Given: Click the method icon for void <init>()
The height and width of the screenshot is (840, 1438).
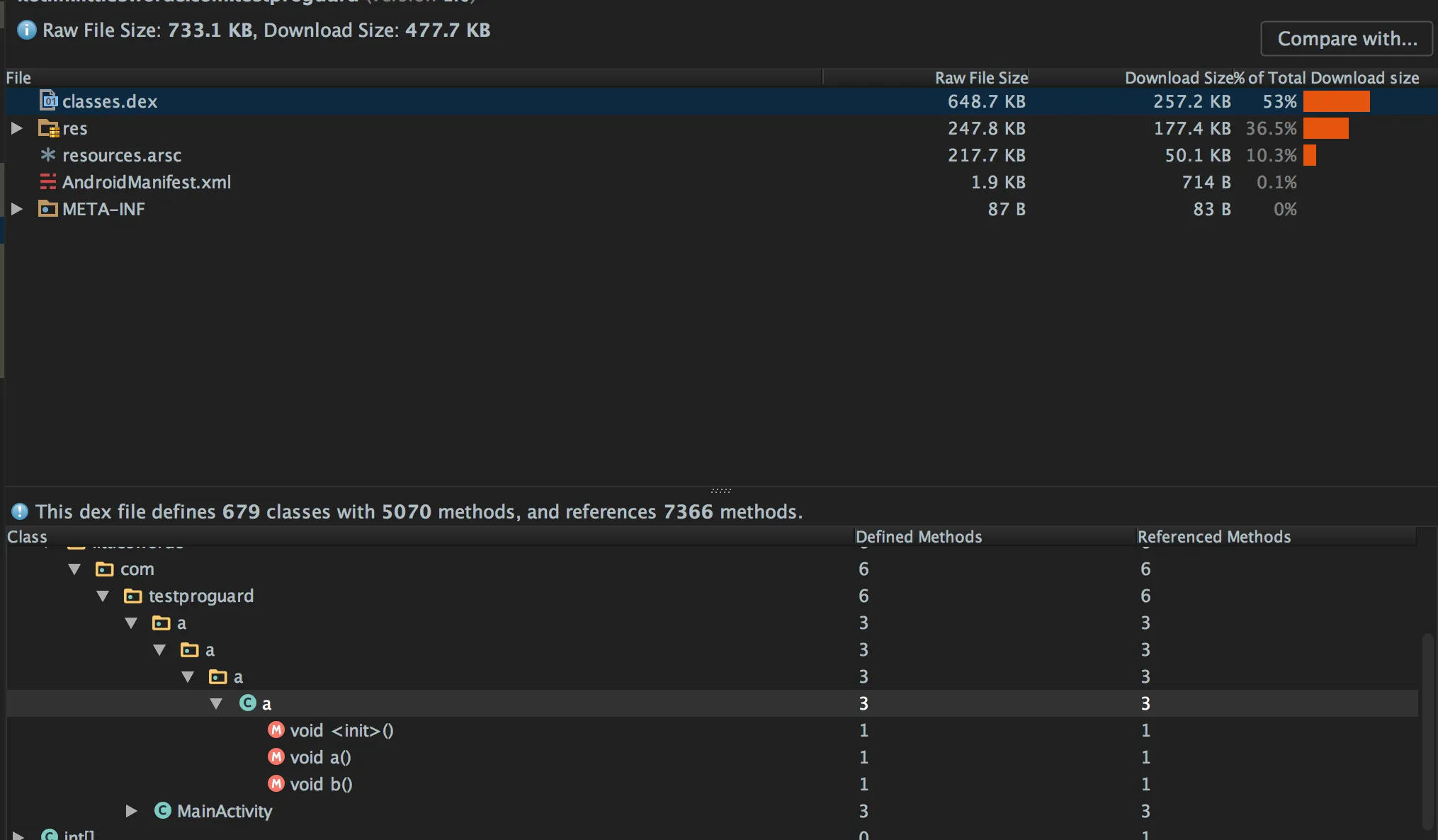Looking at the screenshot, I should [x=276, y=730].
